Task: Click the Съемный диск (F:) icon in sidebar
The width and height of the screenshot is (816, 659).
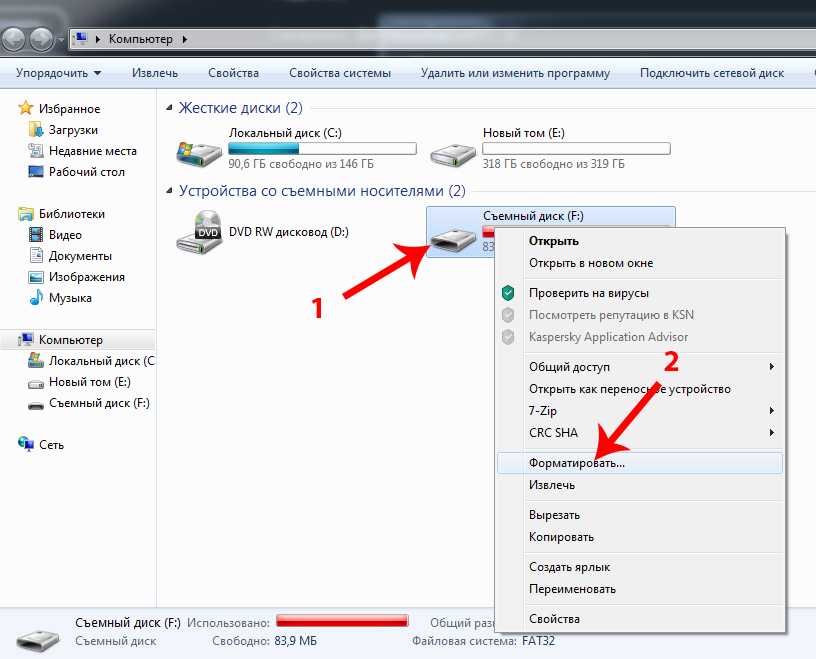Action: click(36, 405)
